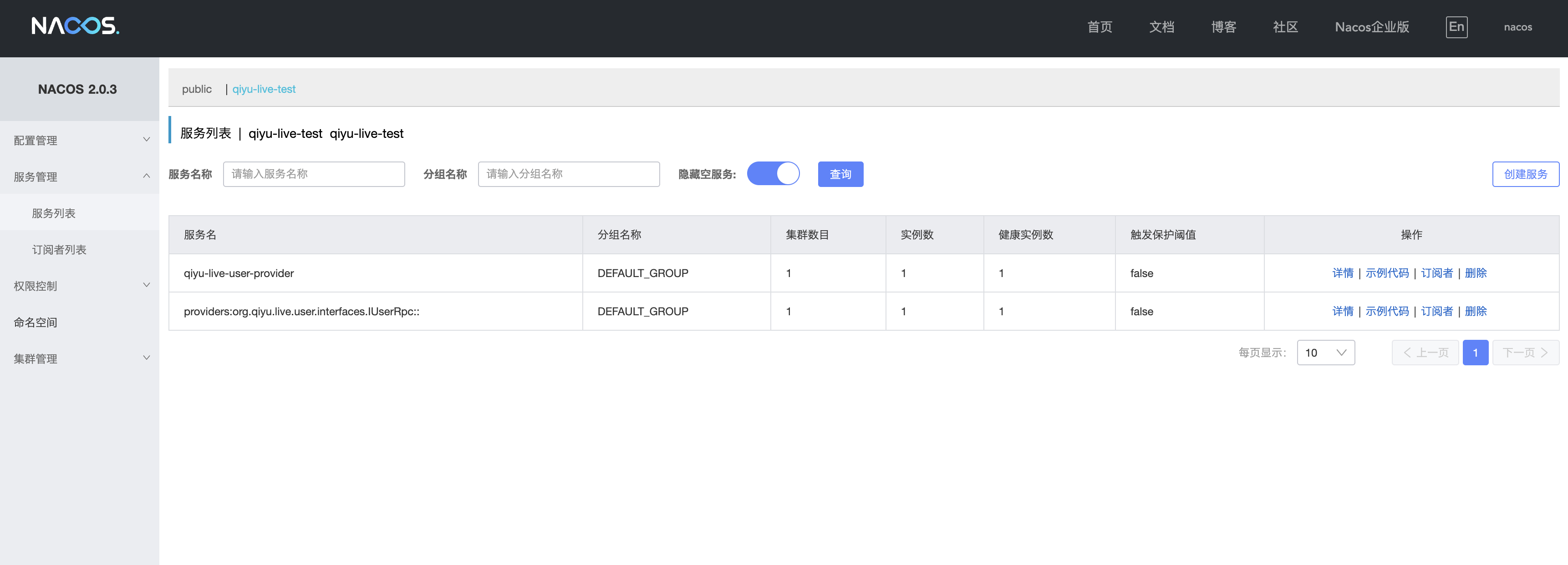
Task: Open 社区 in top navigation
Action: 1286,27
